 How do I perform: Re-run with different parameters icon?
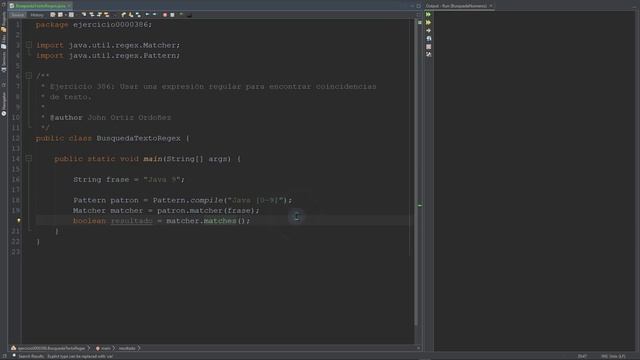tap(428, 22)
